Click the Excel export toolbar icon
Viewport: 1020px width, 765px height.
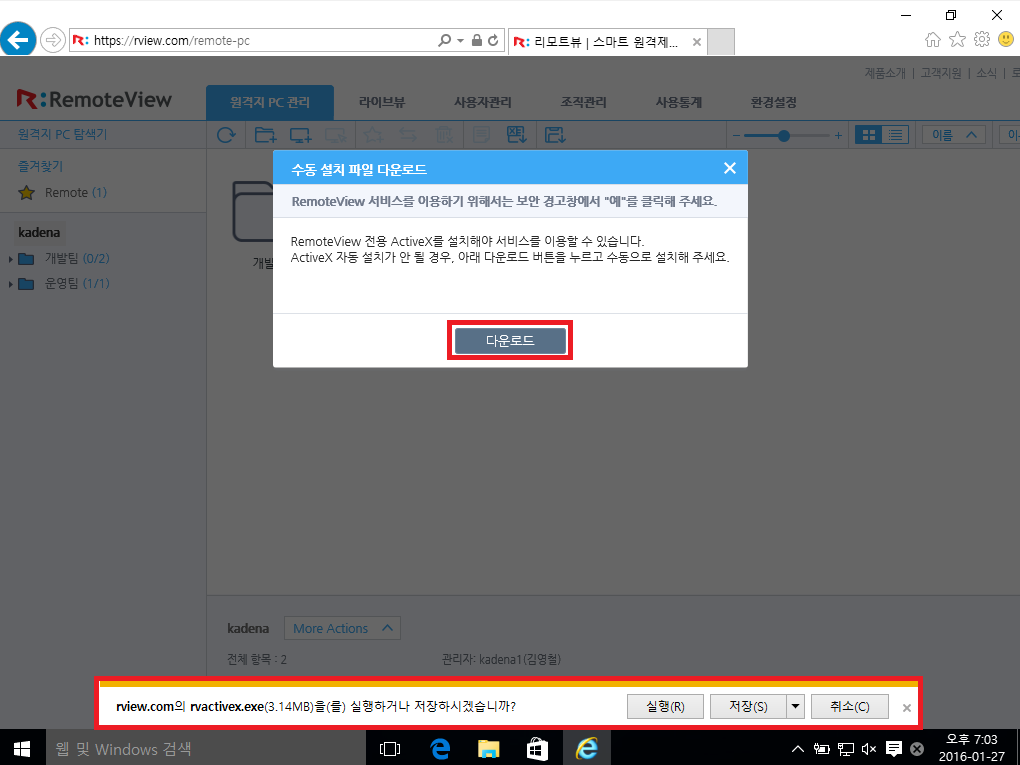pos(517,135)
